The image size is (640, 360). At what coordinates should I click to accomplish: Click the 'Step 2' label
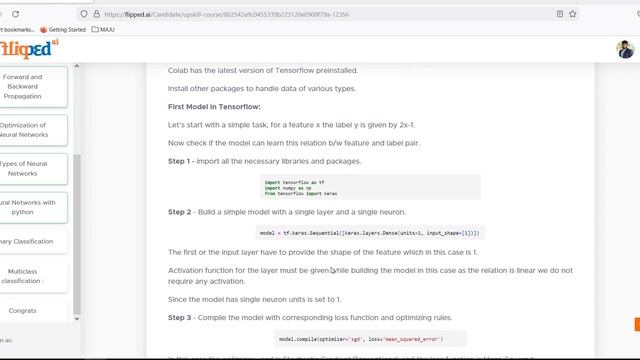tap(180, 212)
